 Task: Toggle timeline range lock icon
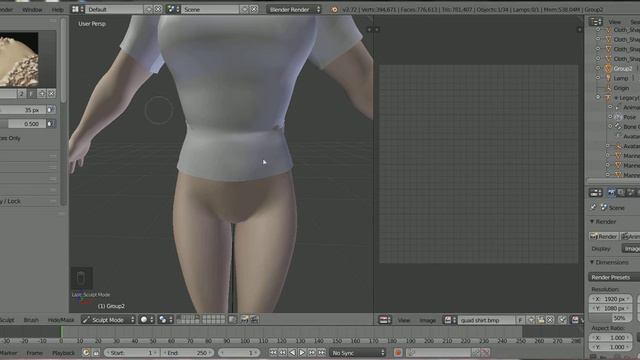96,353
